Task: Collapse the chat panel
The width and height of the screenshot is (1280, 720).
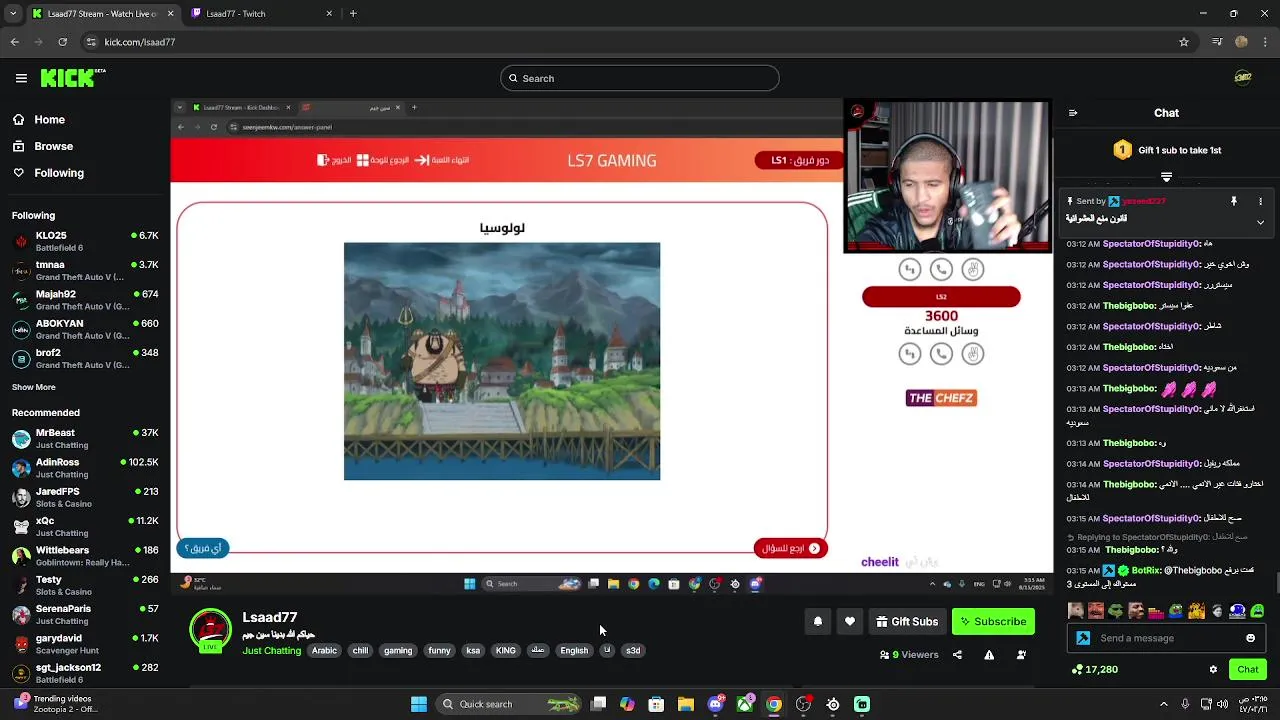Action: (1073, 113)
